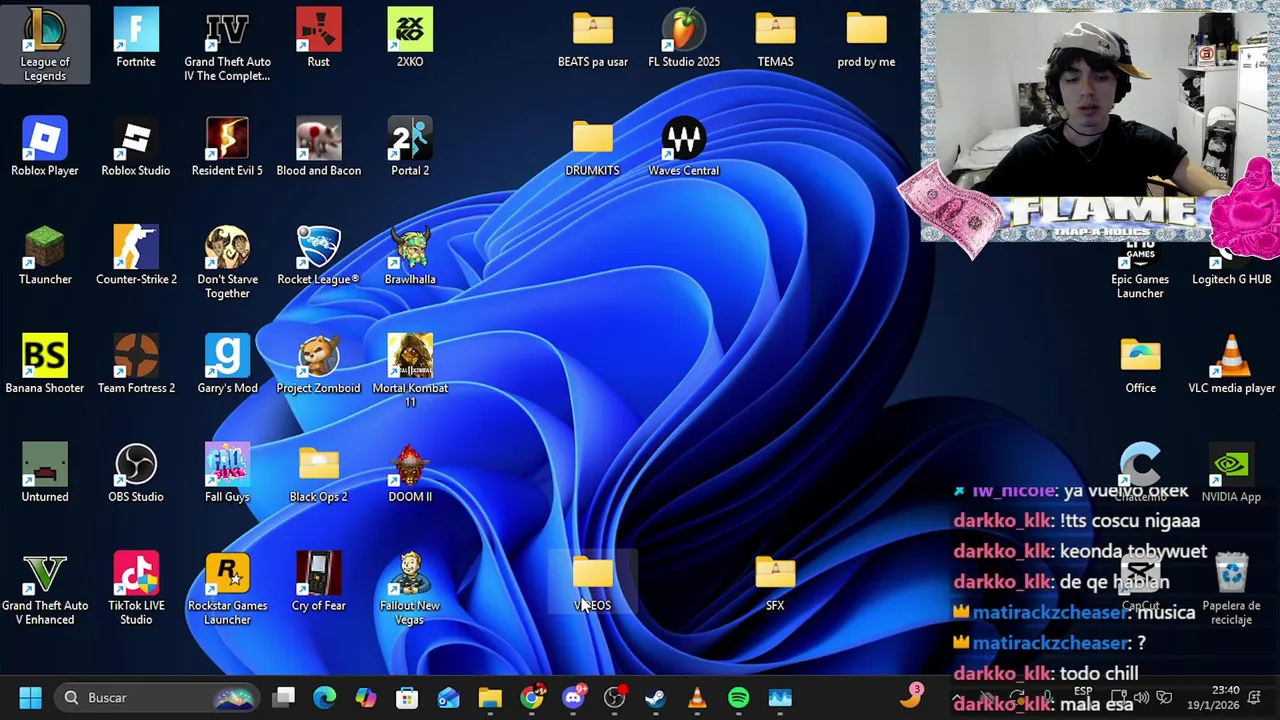
Task: Select the Rockstar Games Launcher icon
Action: click(x=227, y=588)
